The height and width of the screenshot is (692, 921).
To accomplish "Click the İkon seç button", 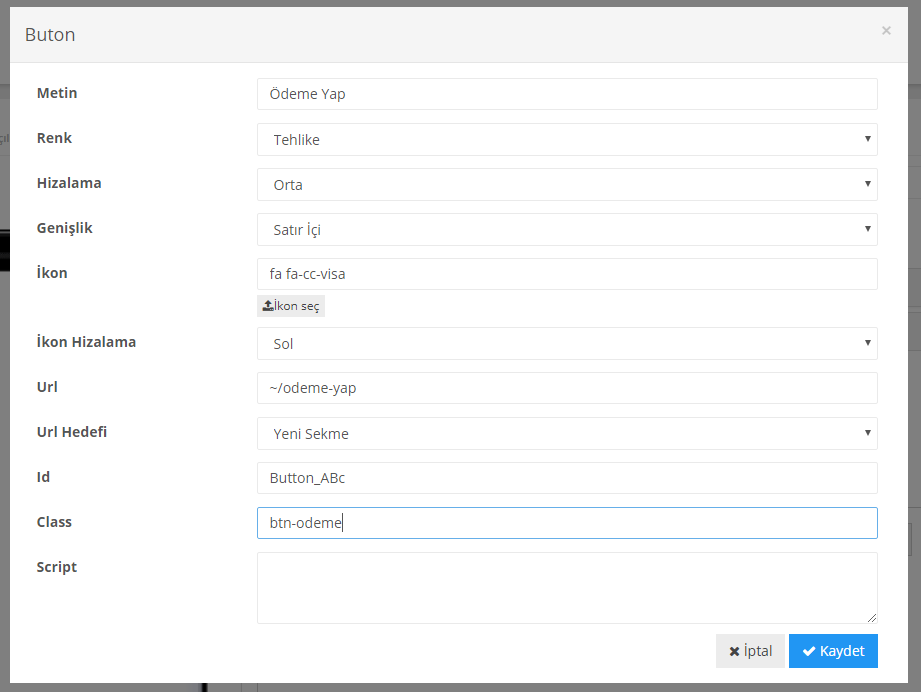I will (291, 306).
